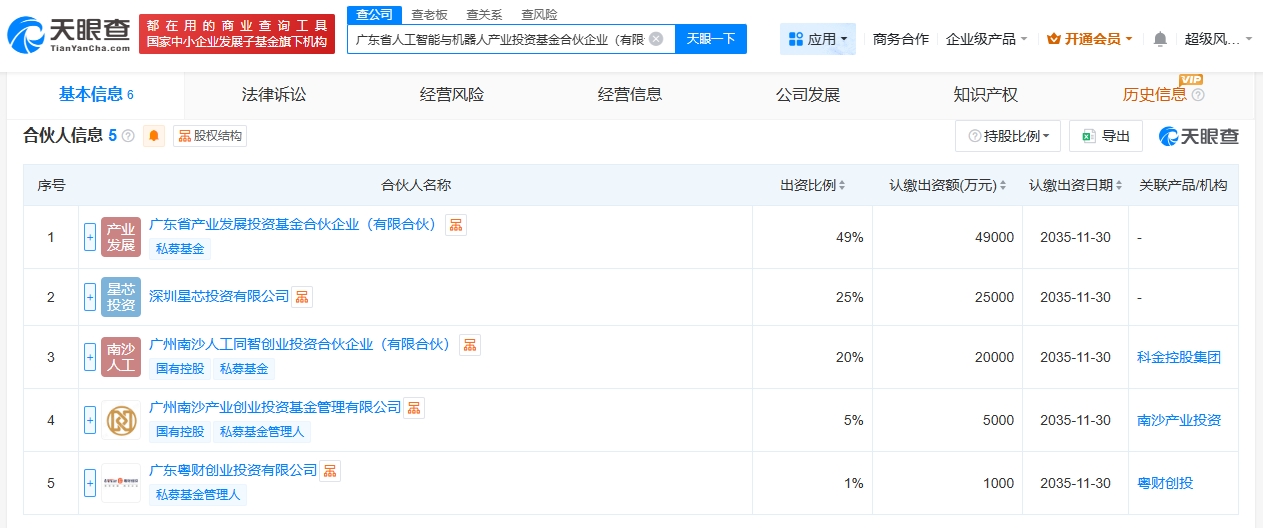The width and height of the screenshot is (1263, 528).
Task: Expand row 1 with the plus toggle
Action: (x=90, y=237)
